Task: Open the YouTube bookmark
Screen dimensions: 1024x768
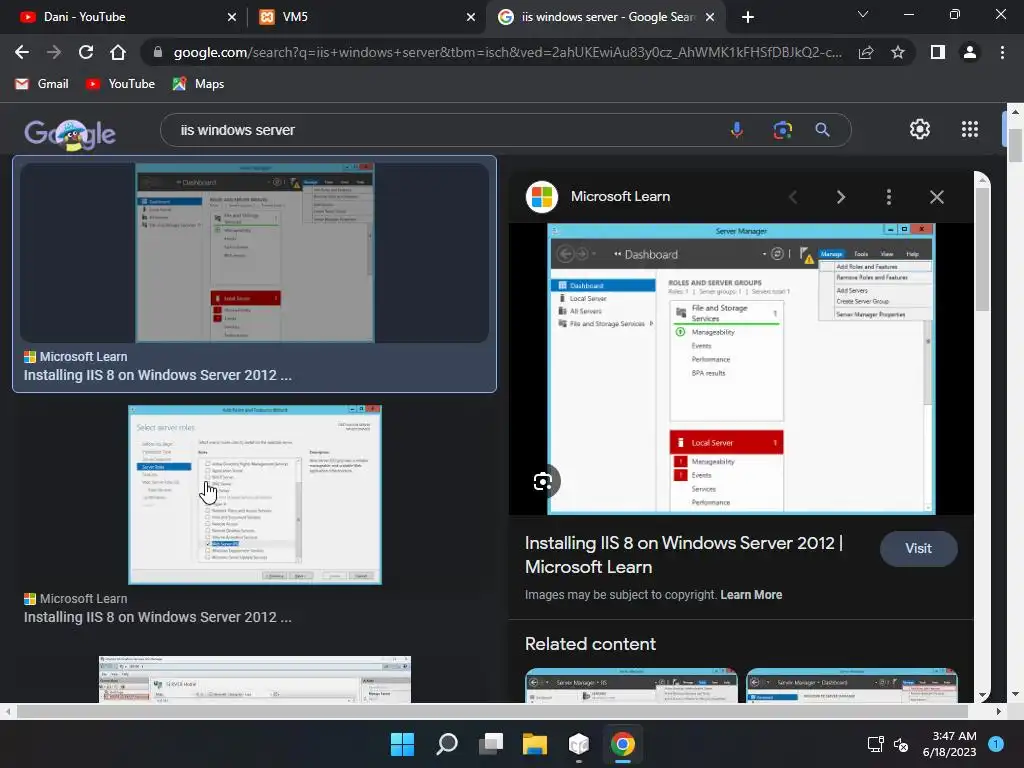Action: (120, 84)
